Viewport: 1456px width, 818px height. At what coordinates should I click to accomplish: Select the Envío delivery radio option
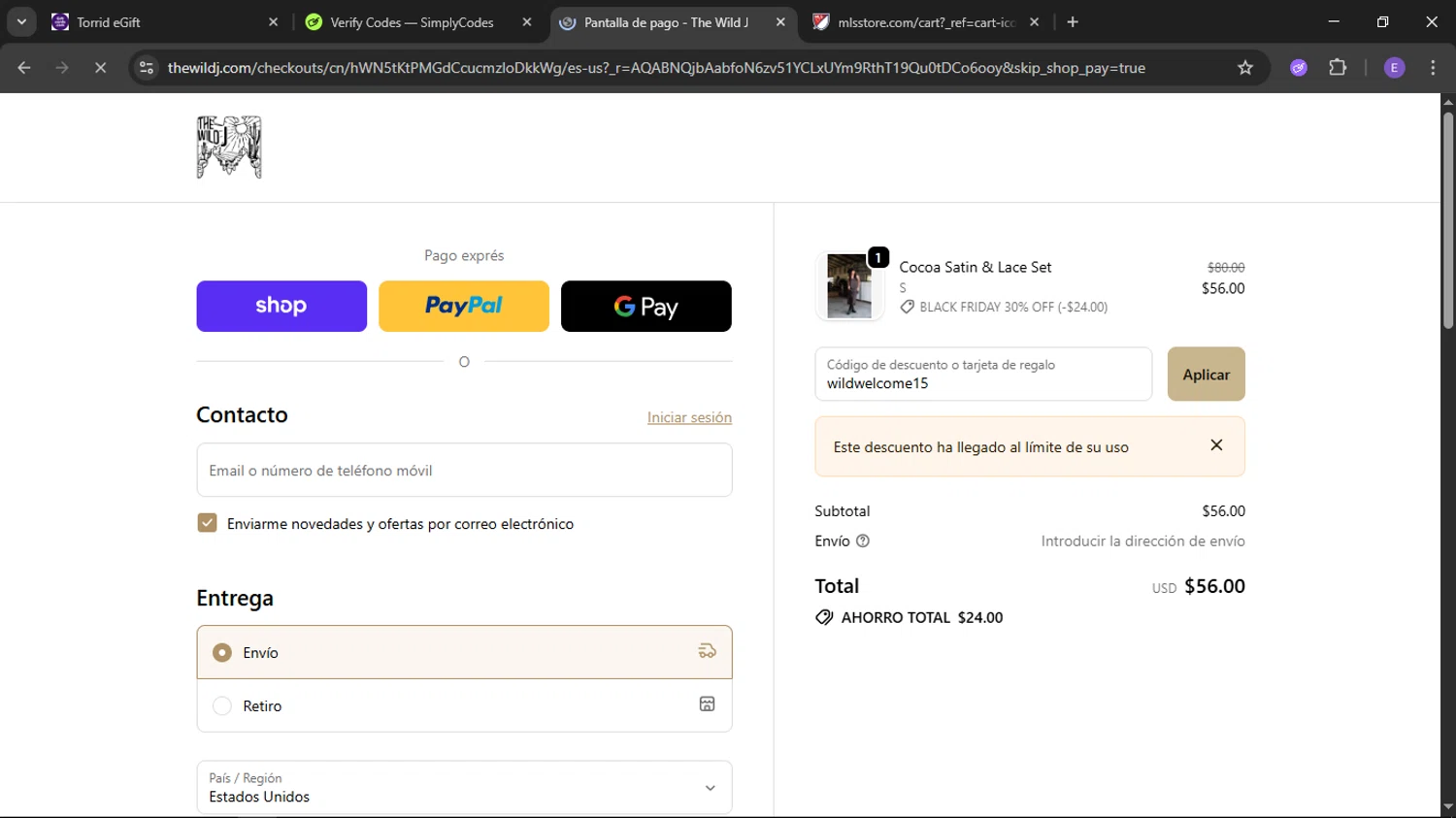tap(222, 653)
